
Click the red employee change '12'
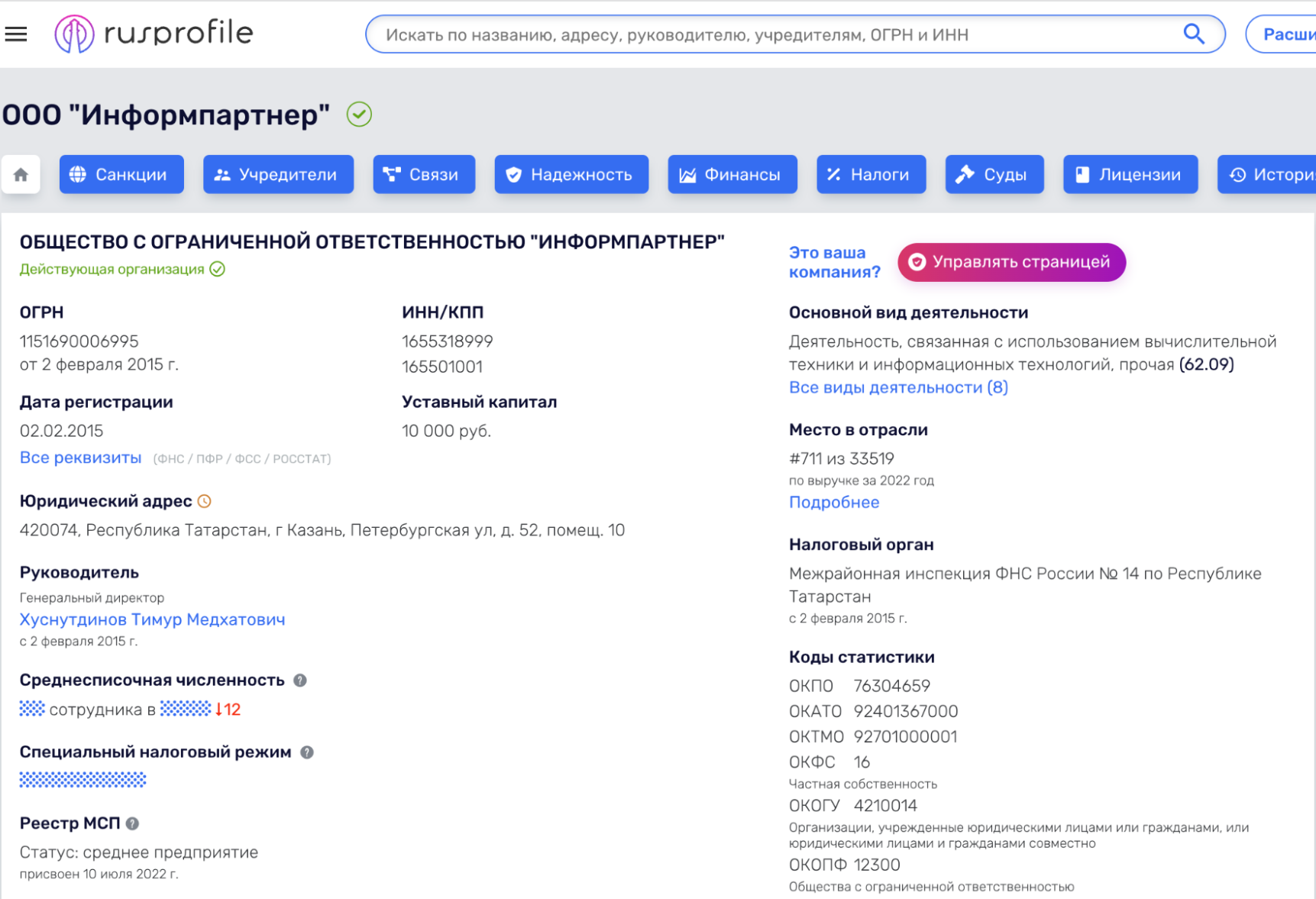tap(228, 710)
